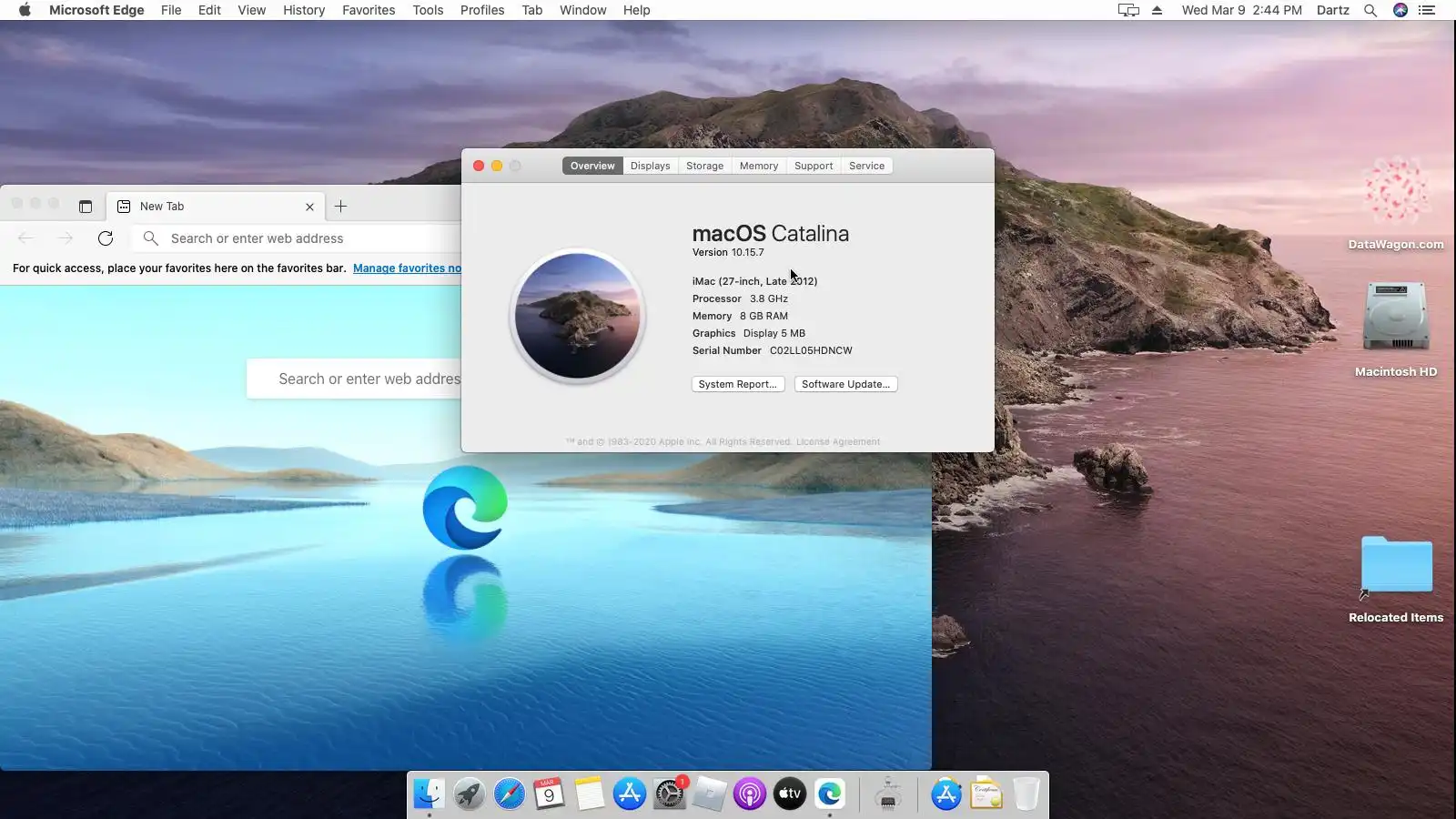
Task: Launch Launchpad from the Dock
Action: 470,794
